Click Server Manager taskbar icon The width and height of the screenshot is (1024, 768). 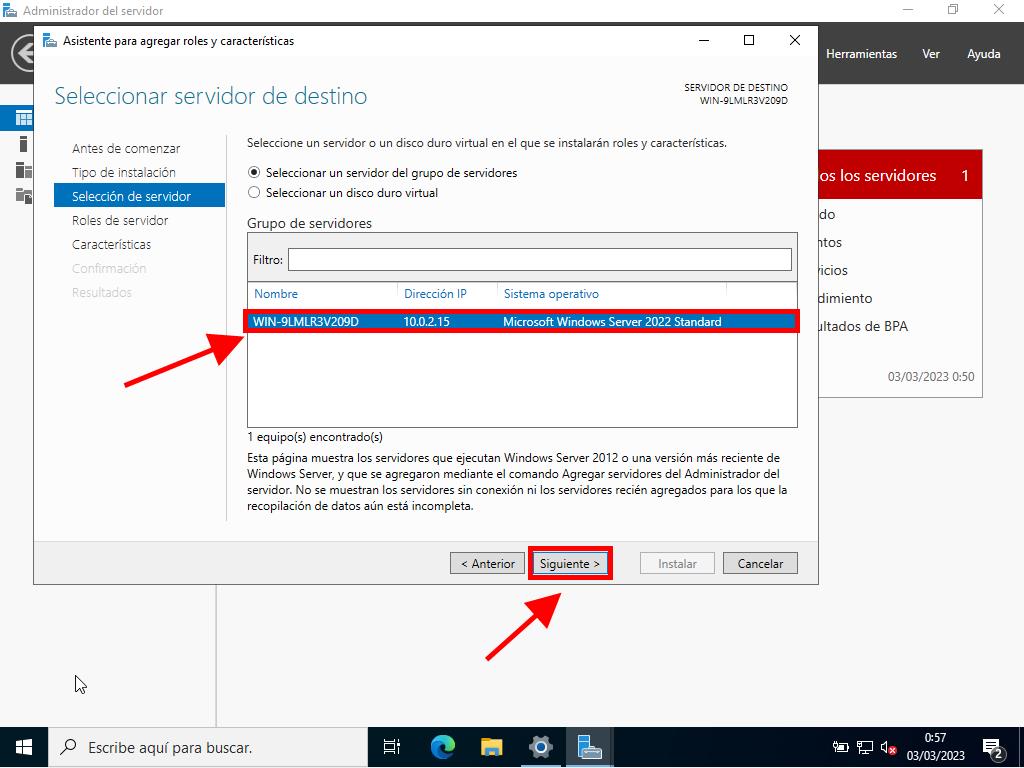(x=589, y=747)
